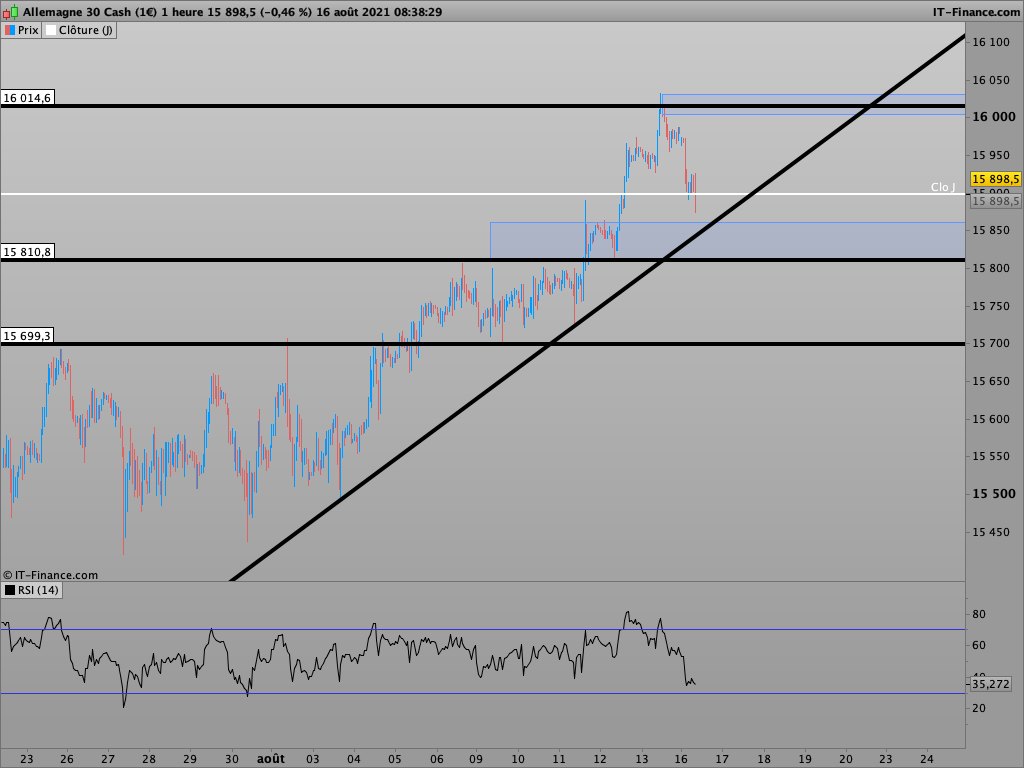The width and height of the screenshot is (1024, 768).
Task: Click the 16 000 price axis label
Action: (994, 117)
